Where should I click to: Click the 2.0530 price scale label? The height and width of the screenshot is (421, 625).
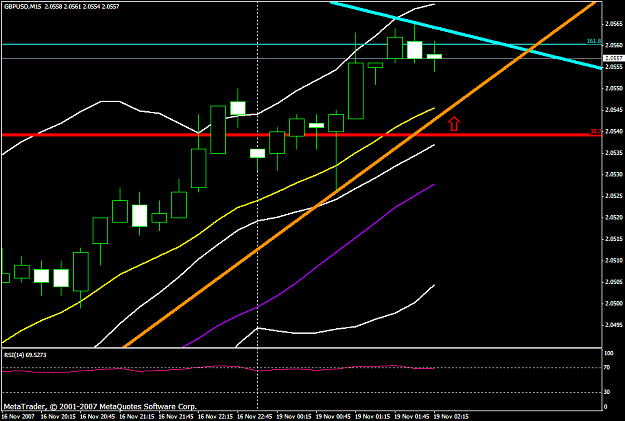tap(614, 175)
